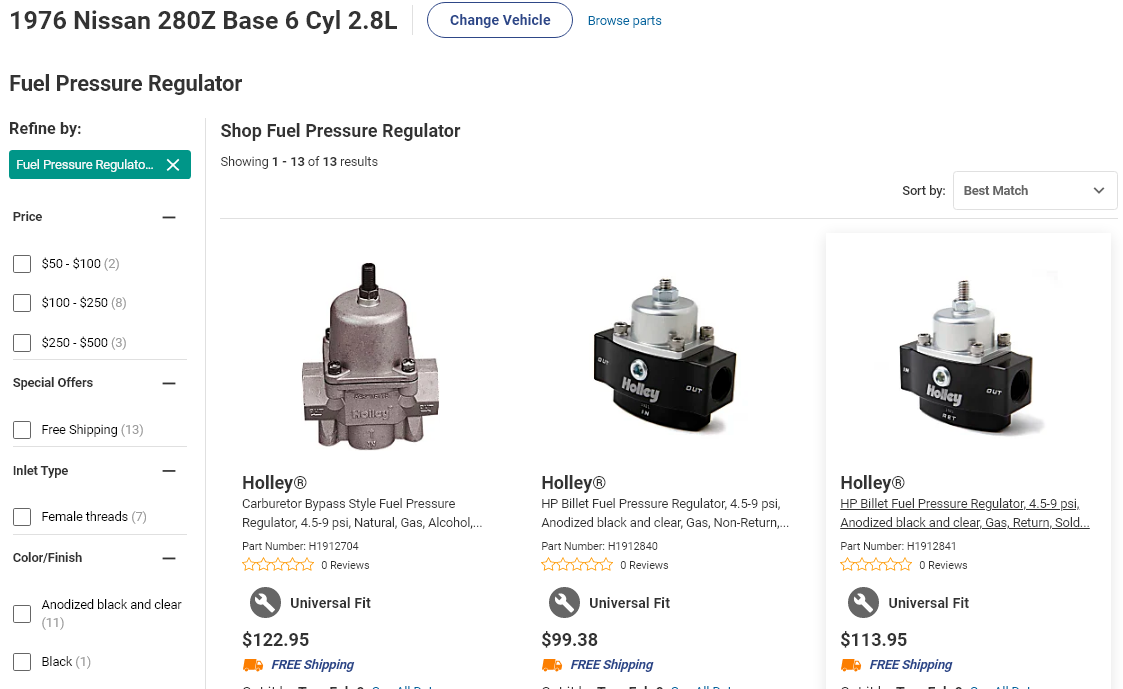1123x689 pixels.
Task: Enable the $100 - $250 price filter
Action: tap(22, 303)
